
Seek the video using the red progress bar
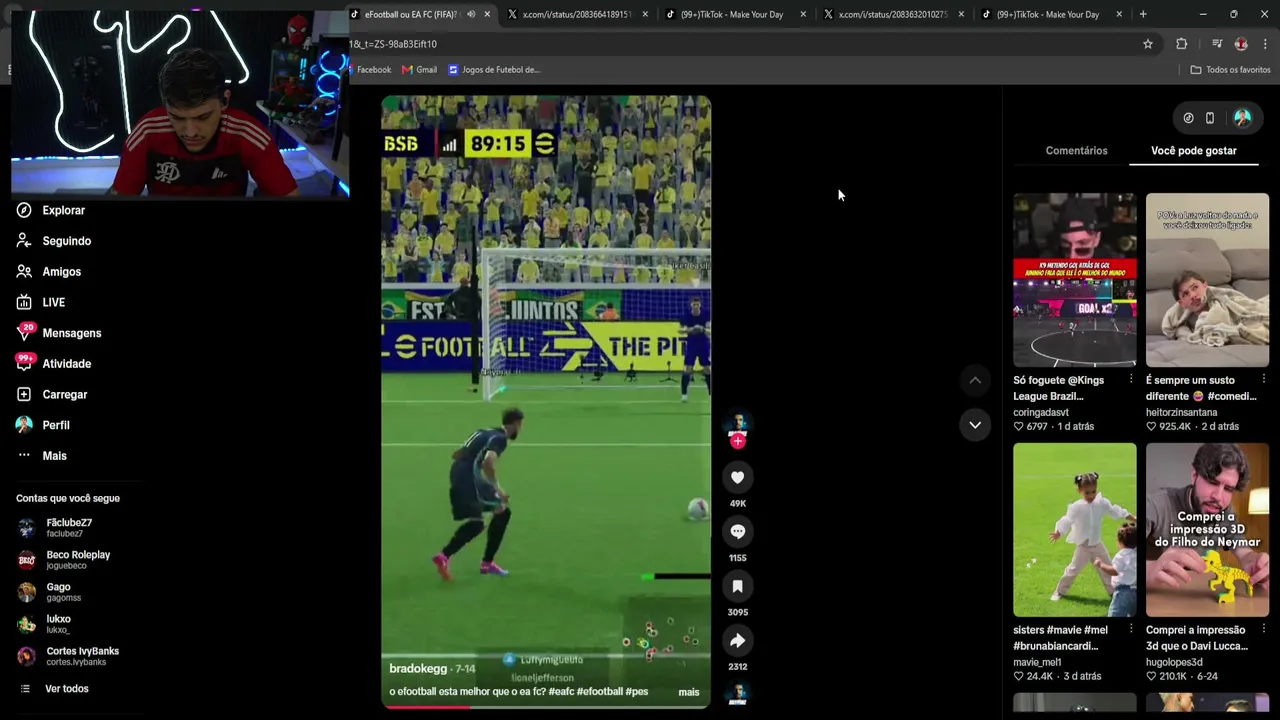tap(546, 706)
